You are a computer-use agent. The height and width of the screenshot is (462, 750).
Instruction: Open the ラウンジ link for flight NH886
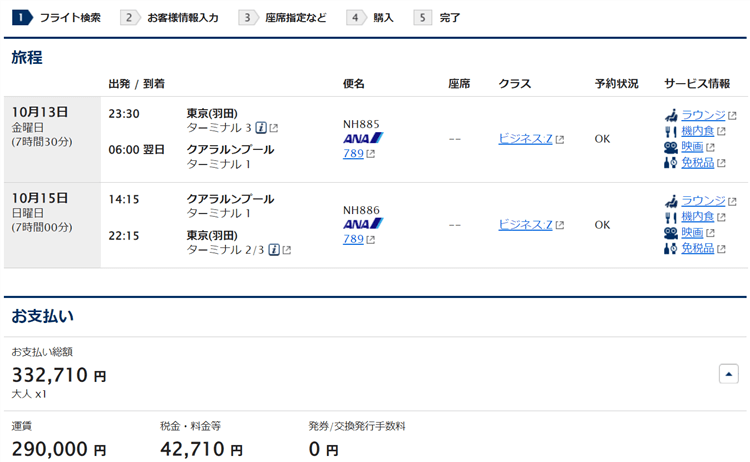(703, 201)
